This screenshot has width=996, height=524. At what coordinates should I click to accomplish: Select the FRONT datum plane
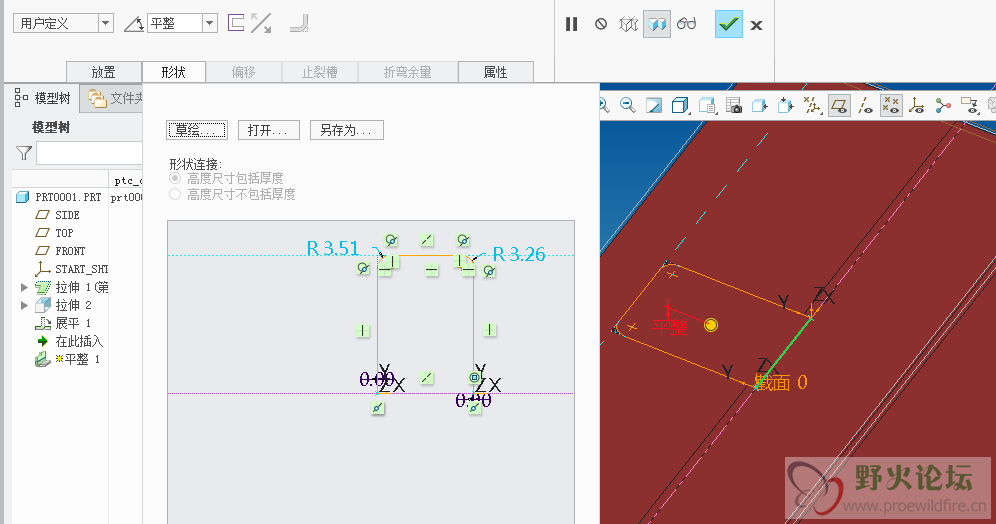pyautogui.click(x=60, y=251)
